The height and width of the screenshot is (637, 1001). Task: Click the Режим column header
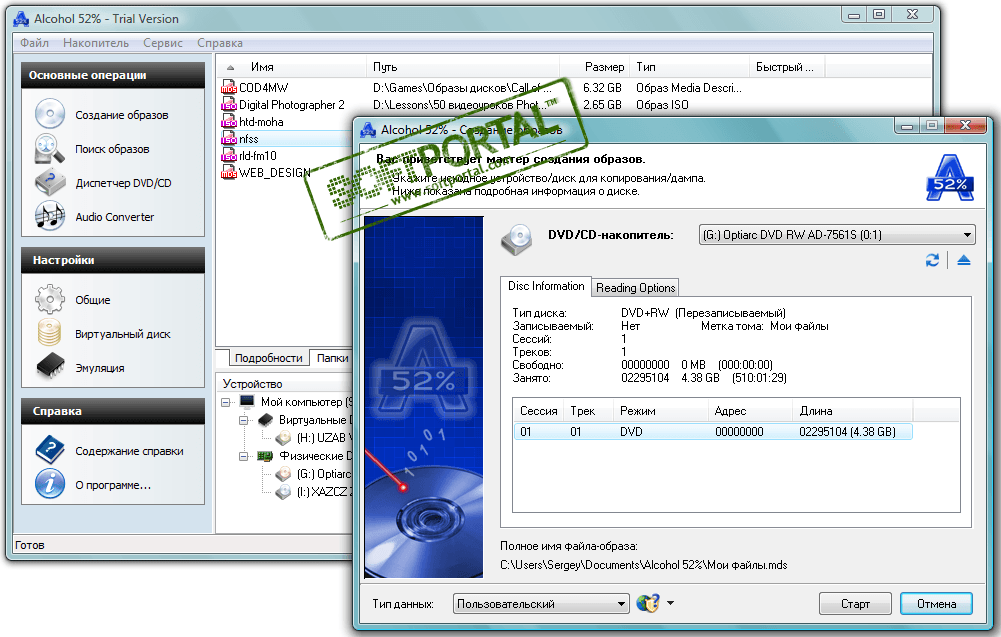[661, 411]
